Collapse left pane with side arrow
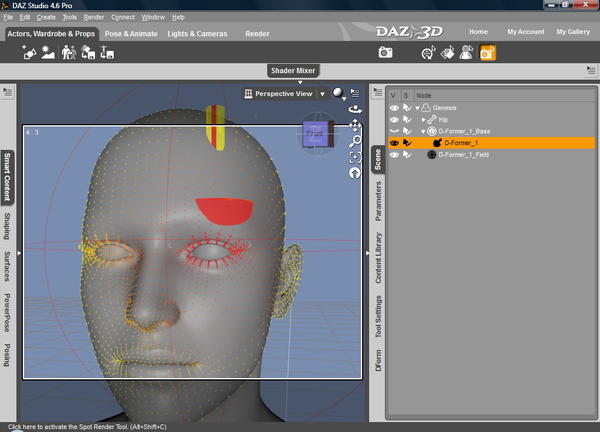 pyautogui.click(x=19, y=253)
